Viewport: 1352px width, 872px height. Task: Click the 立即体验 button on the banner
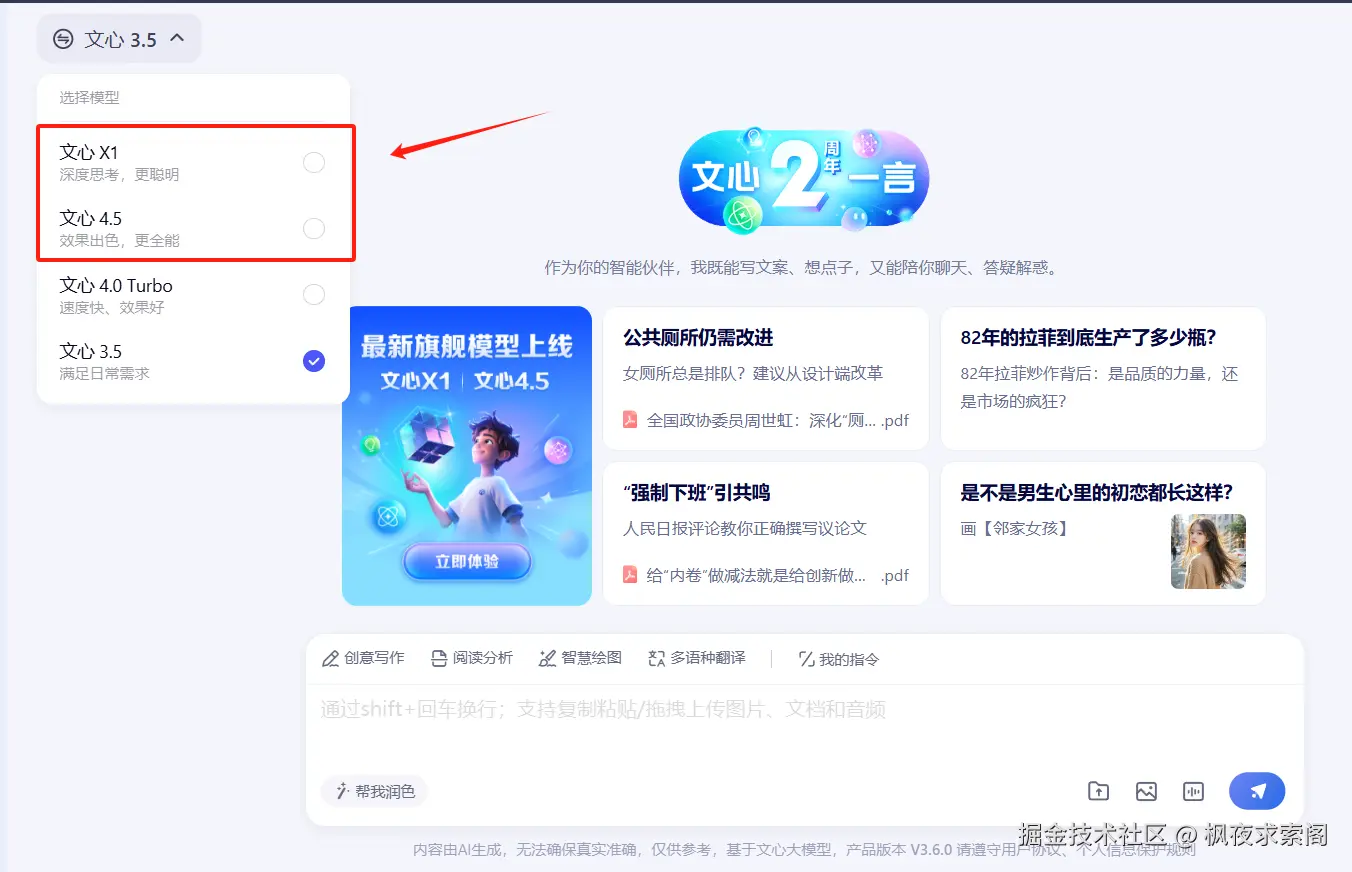tap(467, 562)
